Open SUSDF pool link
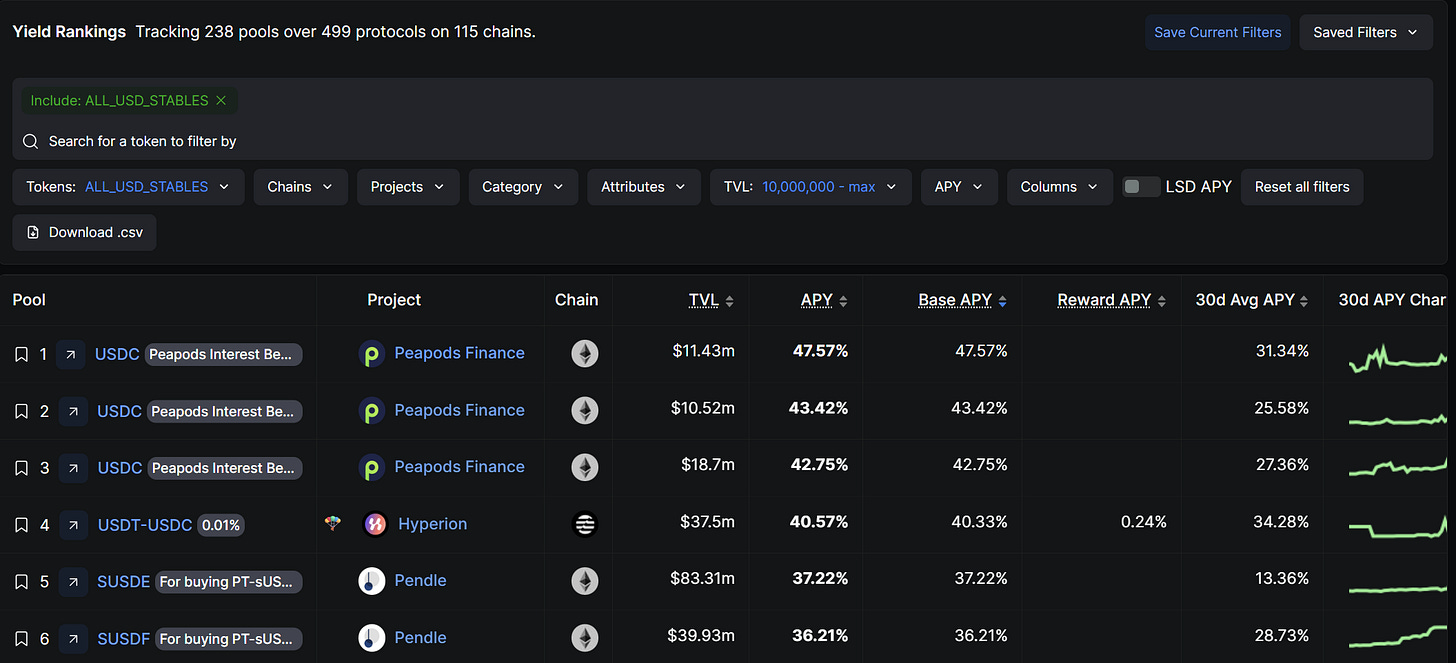The image size is (1456, 663). [x=123, y=639]
